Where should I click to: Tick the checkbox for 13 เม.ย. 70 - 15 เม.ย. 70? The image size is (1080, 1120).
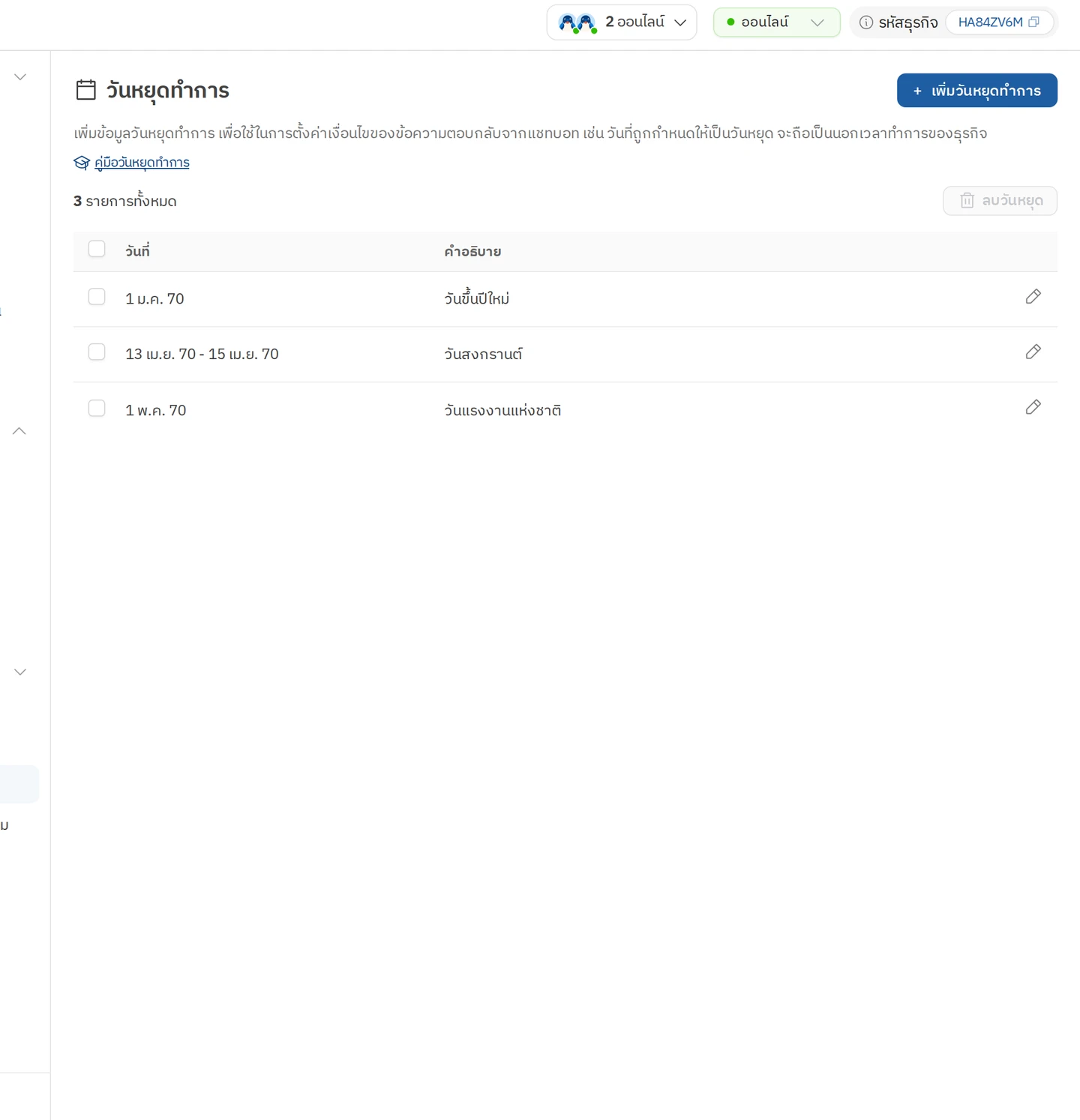click(97, 352)
